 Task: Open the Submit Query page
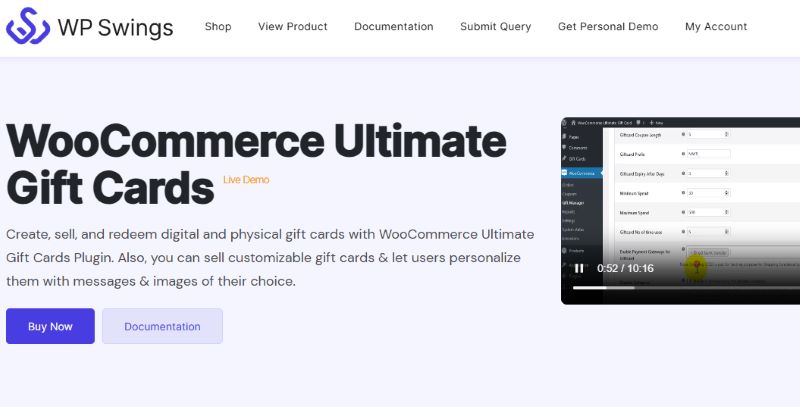[495, 27]
